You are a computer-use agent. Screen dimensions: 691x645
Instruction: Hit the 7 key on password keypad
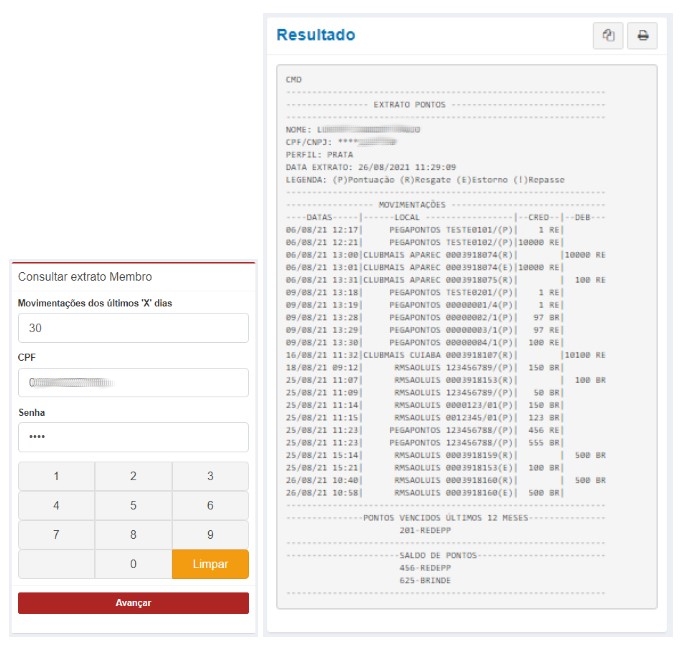tap(56, 535)
